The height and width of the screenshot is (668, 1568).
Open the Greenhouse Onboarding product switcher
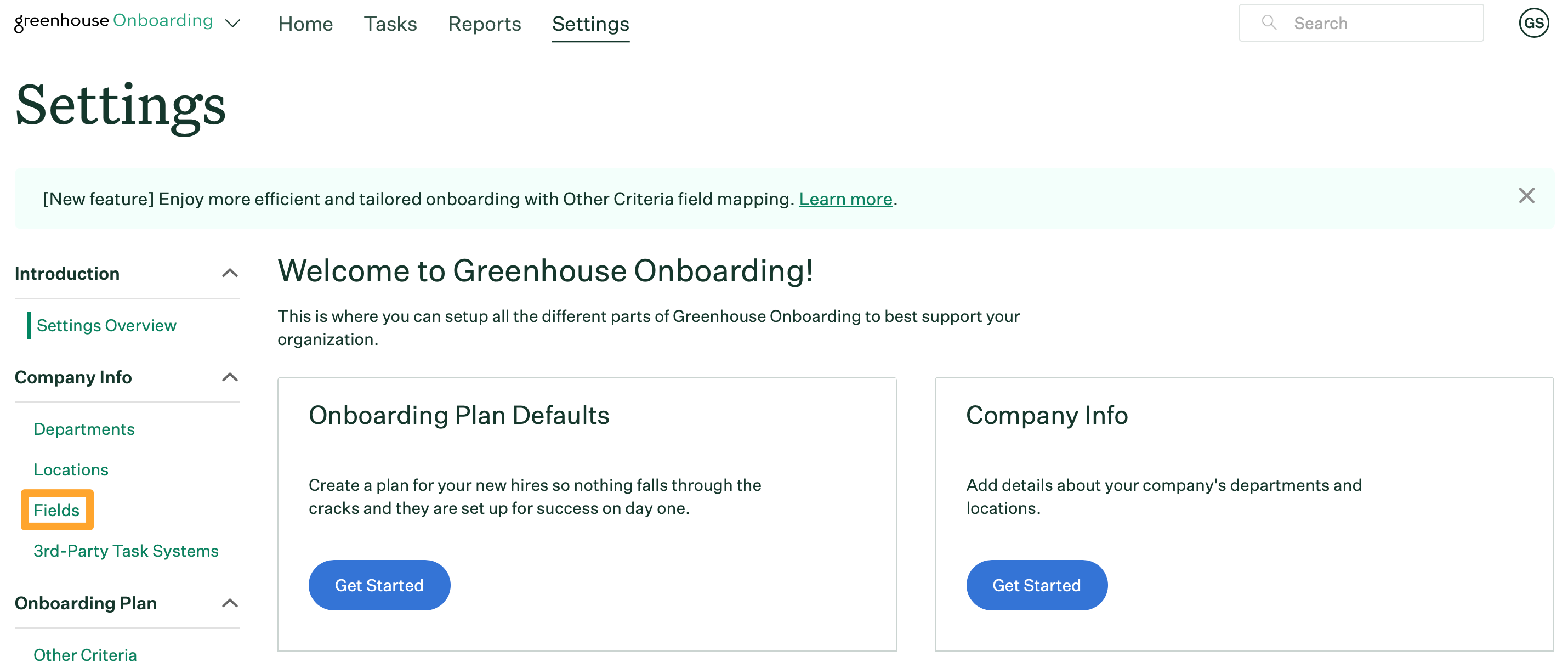tap(232, 23)
